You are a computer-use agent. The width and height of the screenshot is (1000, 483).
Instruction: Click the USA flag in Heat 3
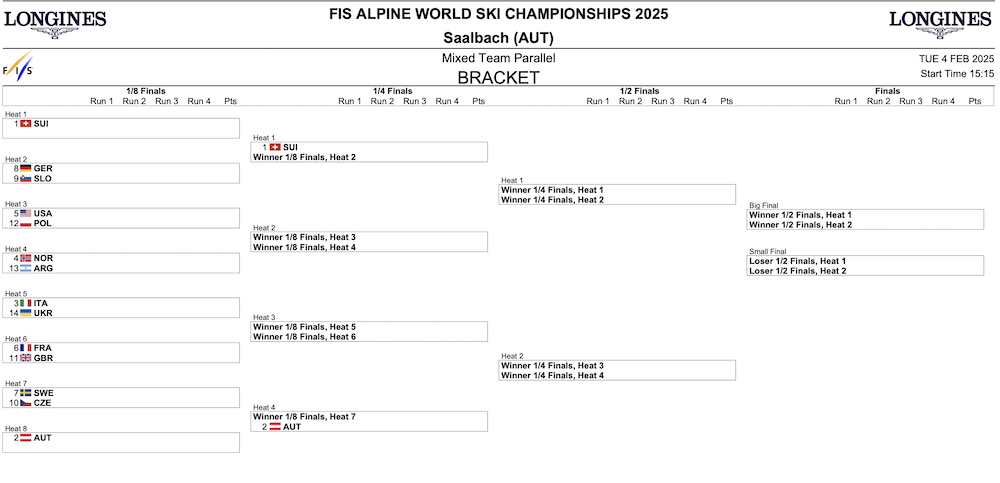tap(26, 213)
